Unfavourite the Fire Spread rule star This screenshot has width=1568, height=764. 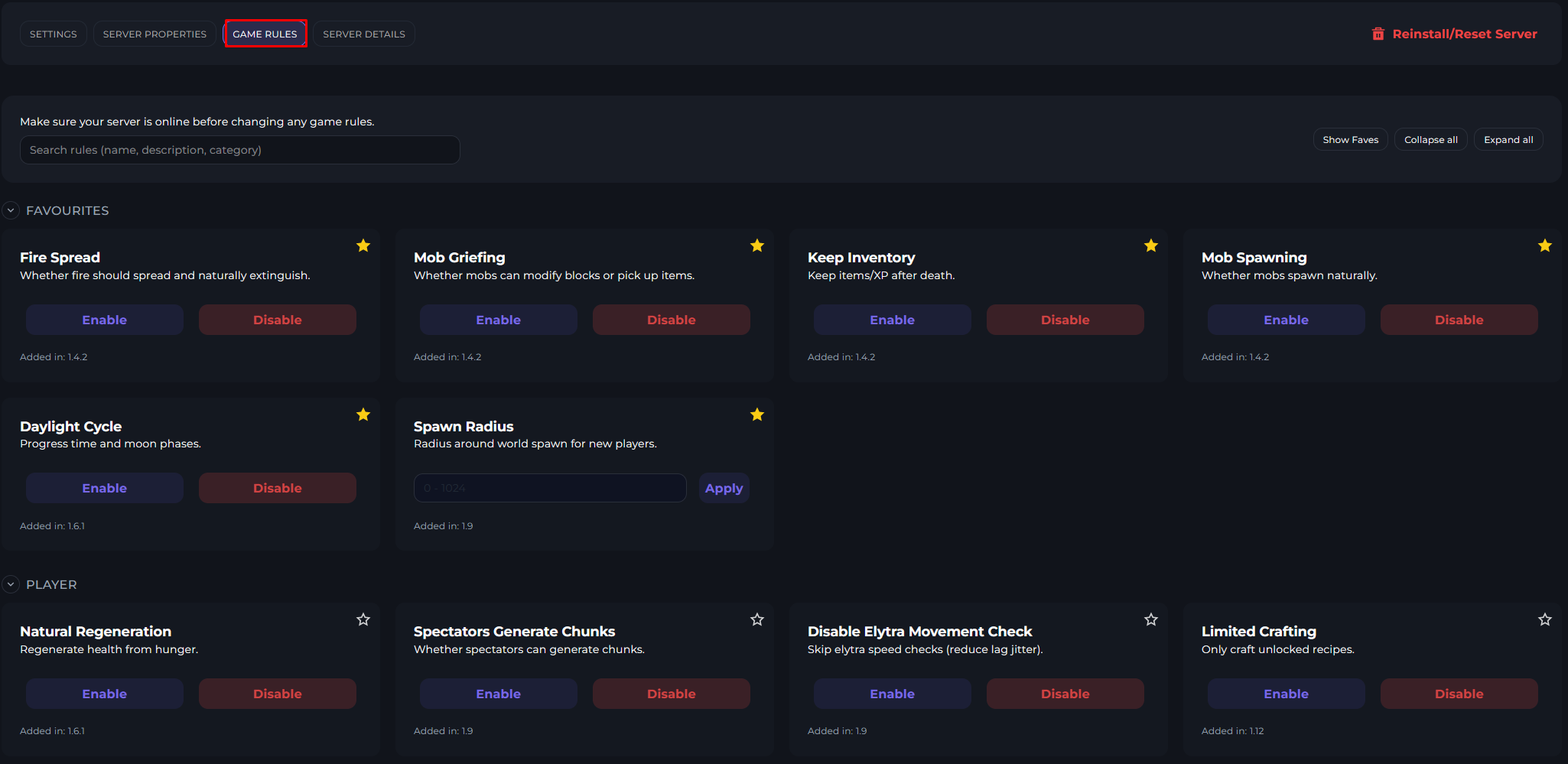[x=363, y=245]
